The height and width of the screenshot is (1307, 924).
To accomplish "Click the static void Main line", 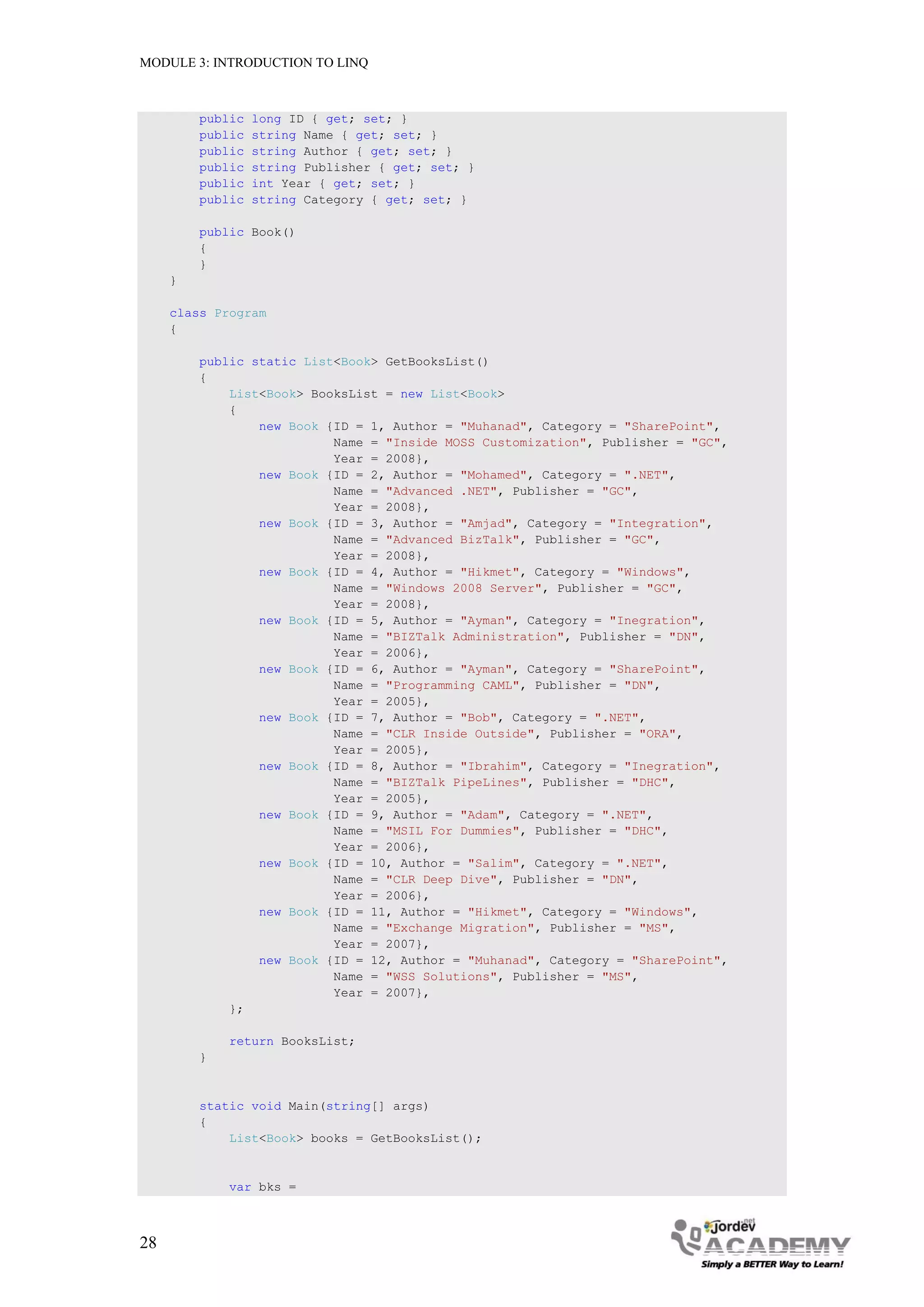I will (314, 1106).
